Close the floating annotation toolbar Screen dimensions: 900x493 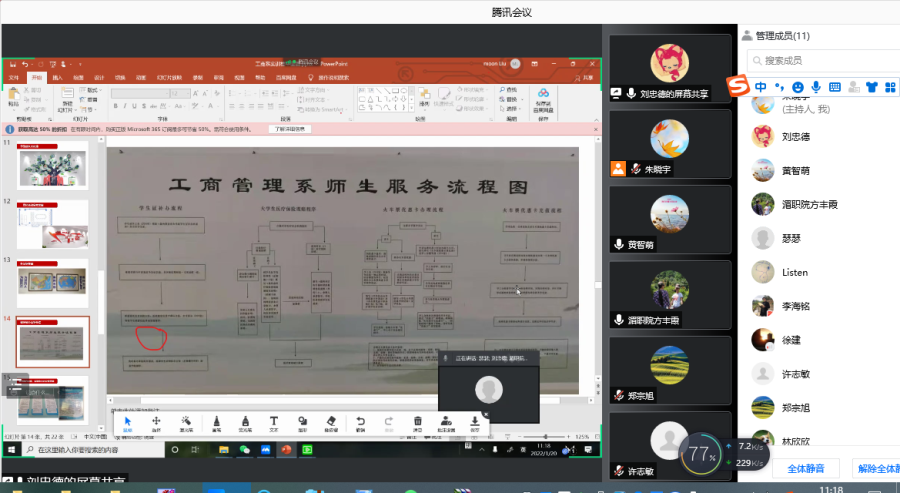[x=486, y=413]
